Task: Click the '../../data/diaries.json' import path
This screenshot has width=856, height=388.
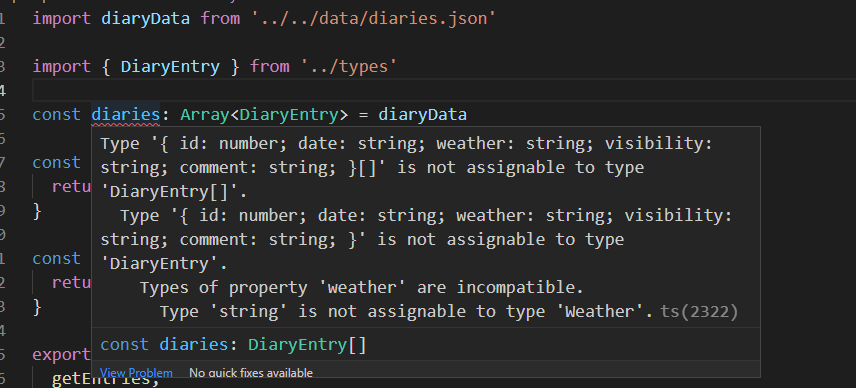Action: [x=373, y=18]
